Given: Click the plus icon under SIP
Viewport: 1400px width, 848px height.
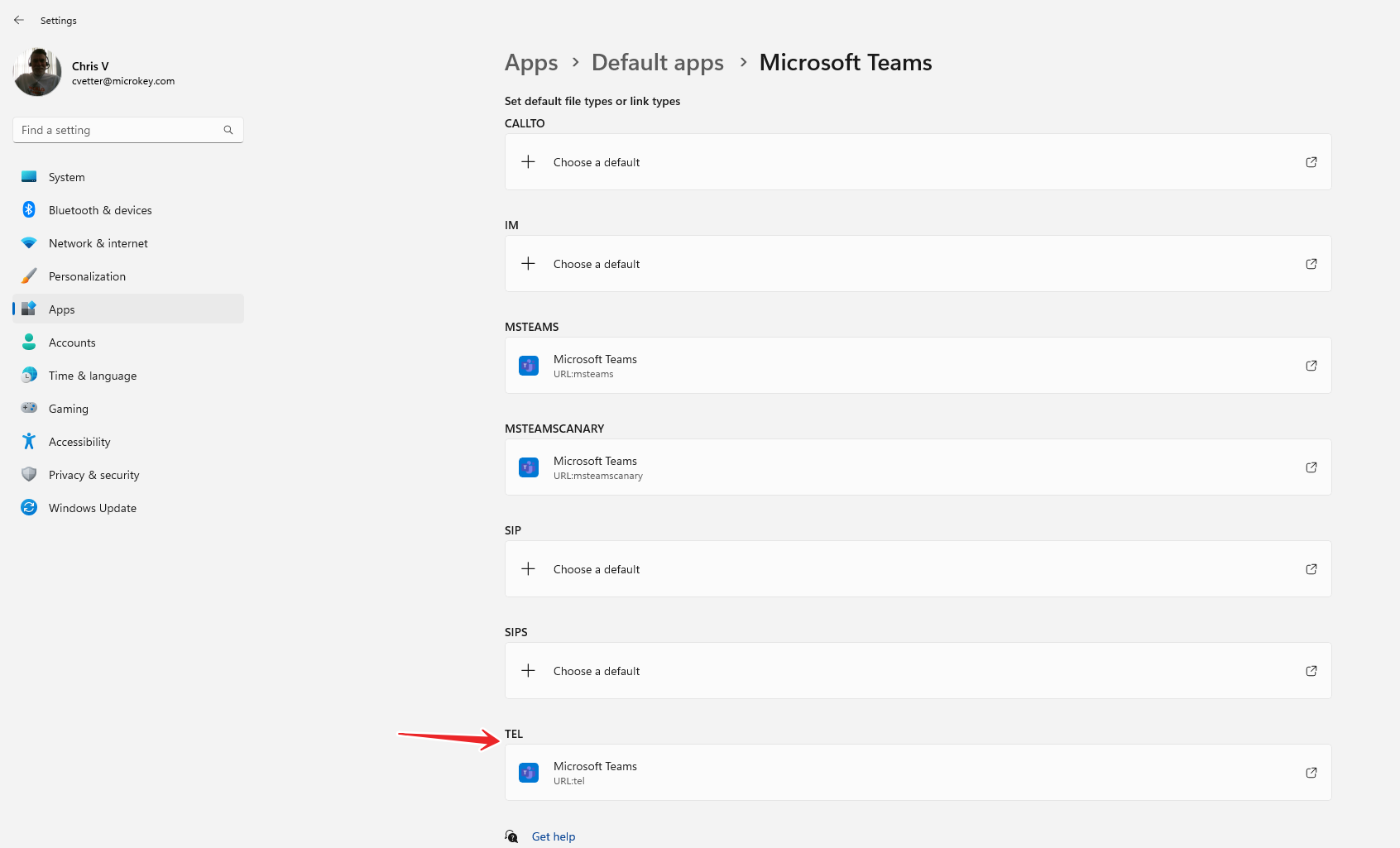Looking at the screenshot, I should click(528, 569).
